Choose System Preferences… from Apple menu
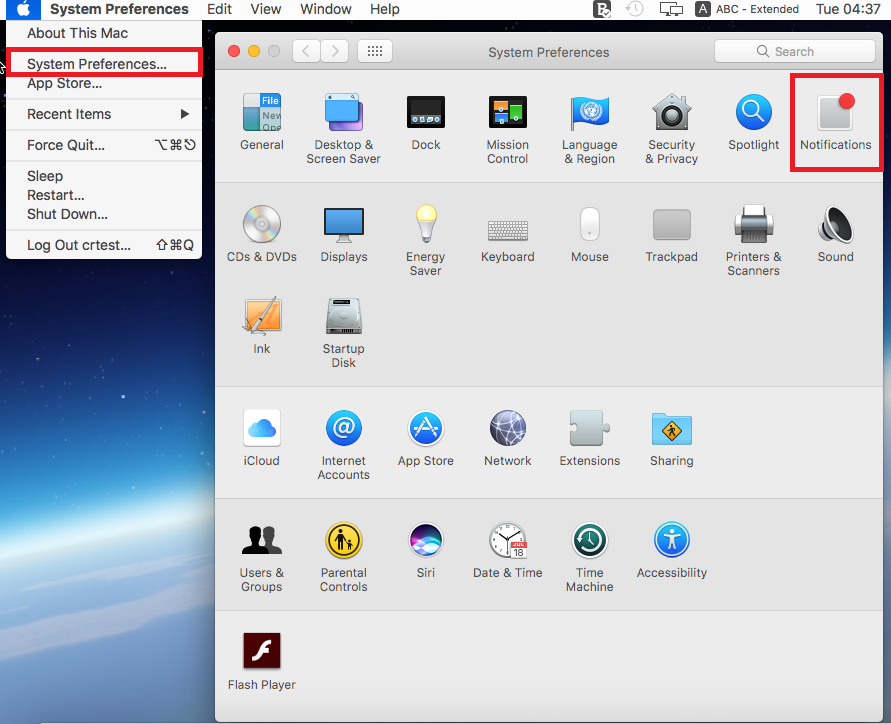 pos(104,64)
